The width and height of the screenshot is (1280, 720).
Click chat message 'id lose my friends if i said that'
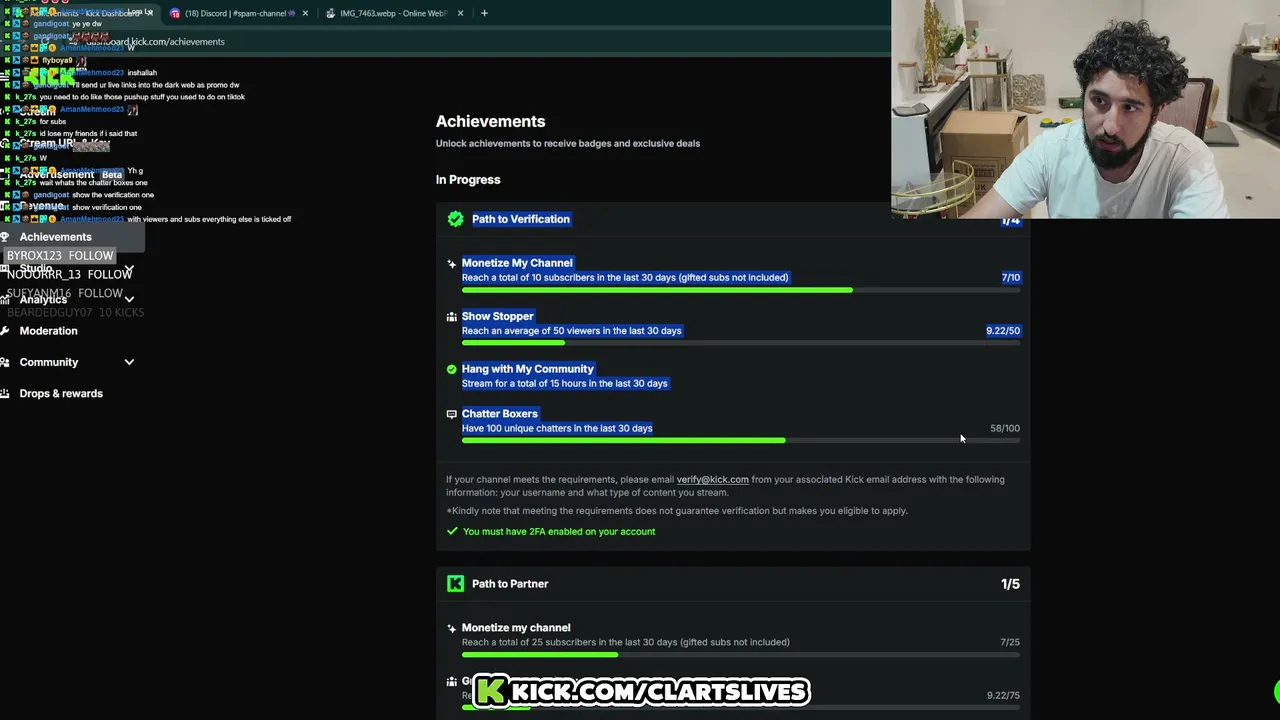pyautogui.click(x=88, y=134)
